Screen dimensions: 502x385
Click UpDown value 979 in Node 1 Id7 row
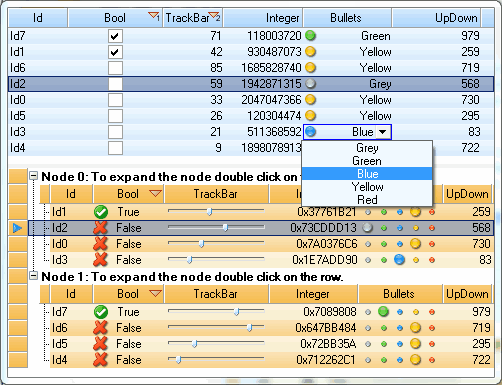click(481, 312)
